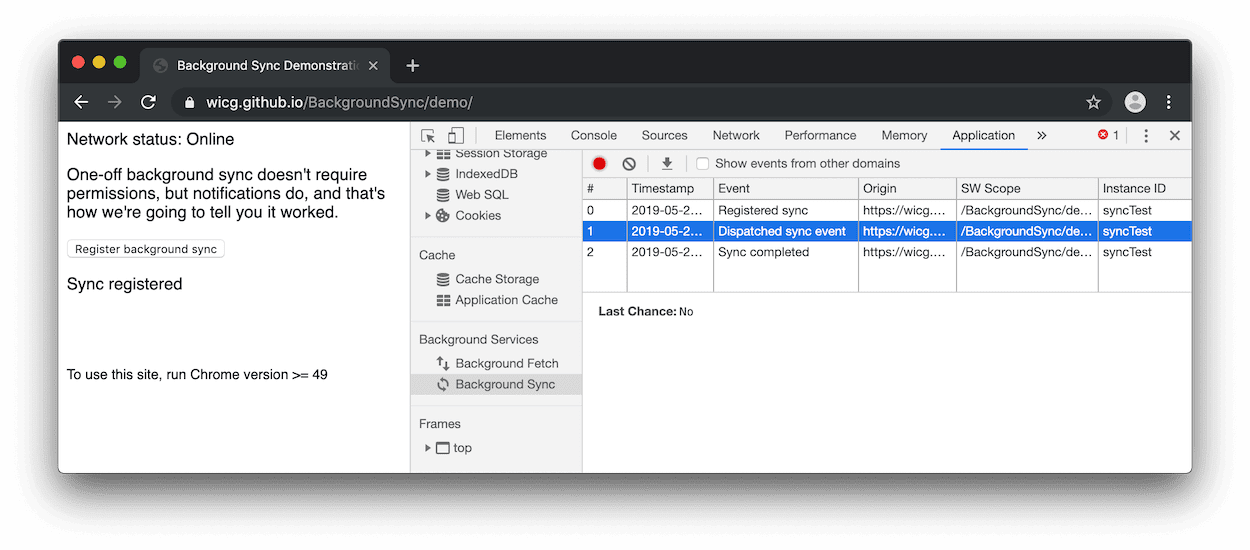Toggle the device toolbar icon
Viewport: 1250px width, 550px height.
coord(455,136)
